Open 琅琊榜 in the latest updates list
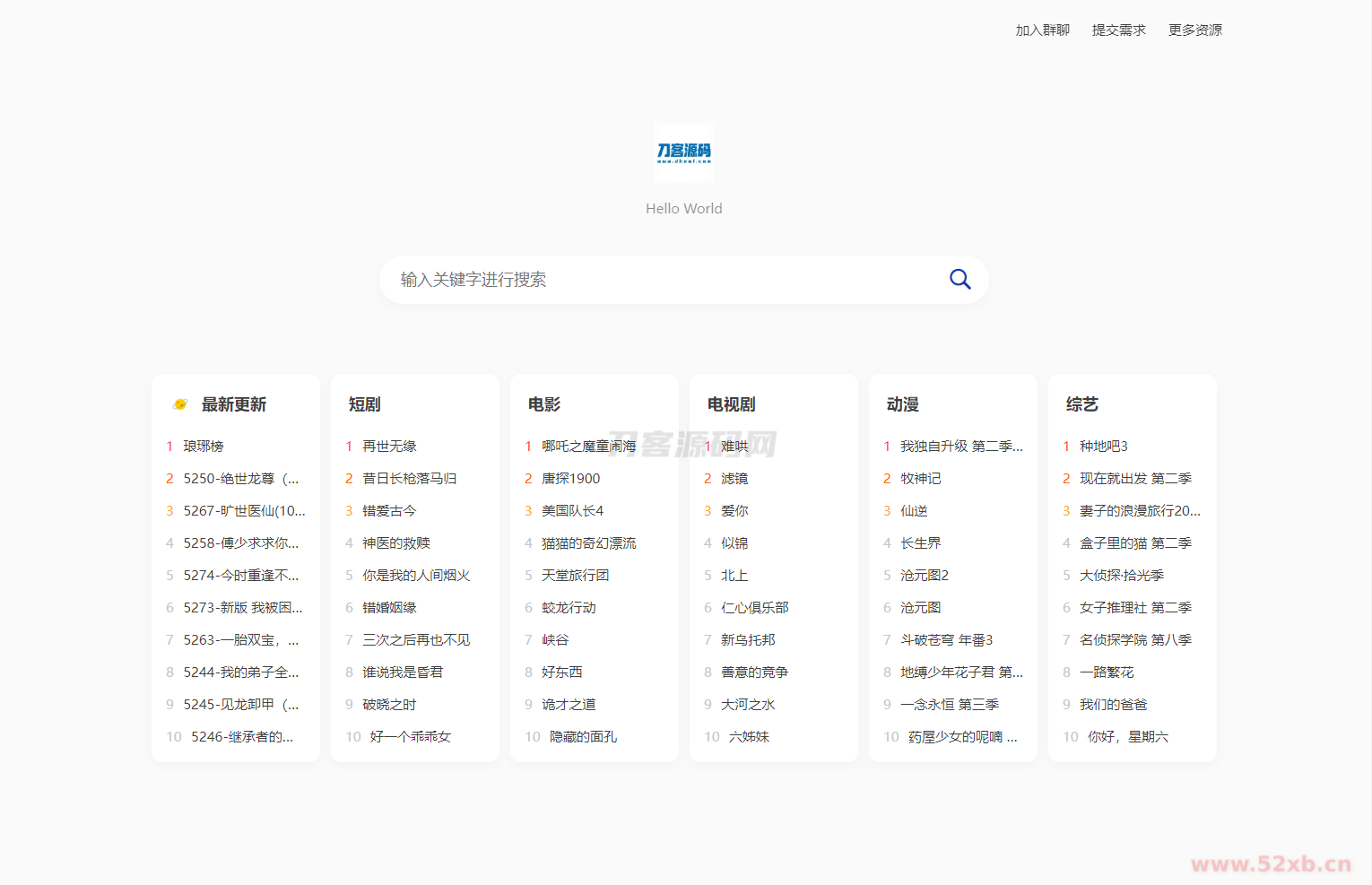 pyautogui.click(x=202, y=446)
